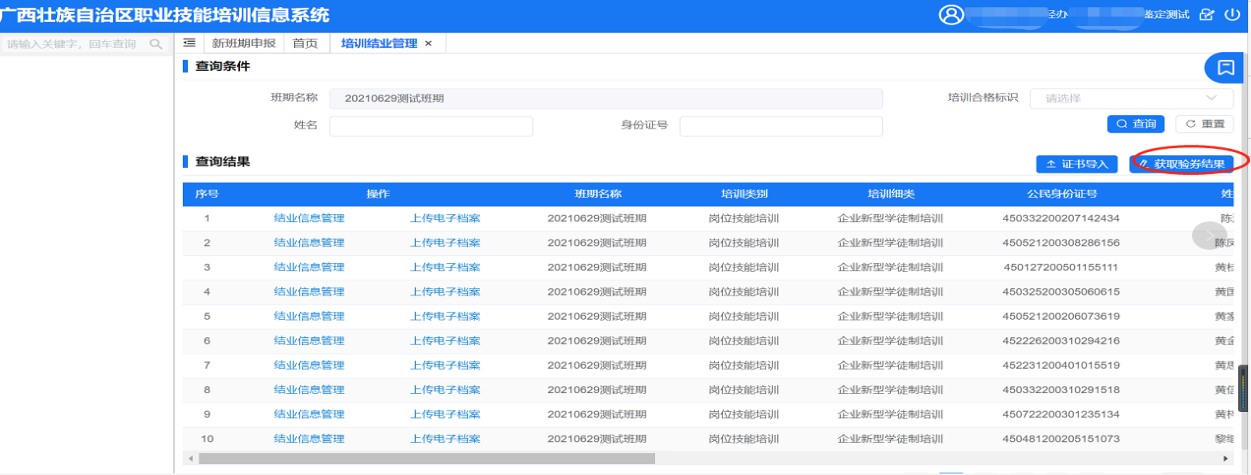Click the 获取验券结果 button
1251x475 pixels.
point(1181,164)
